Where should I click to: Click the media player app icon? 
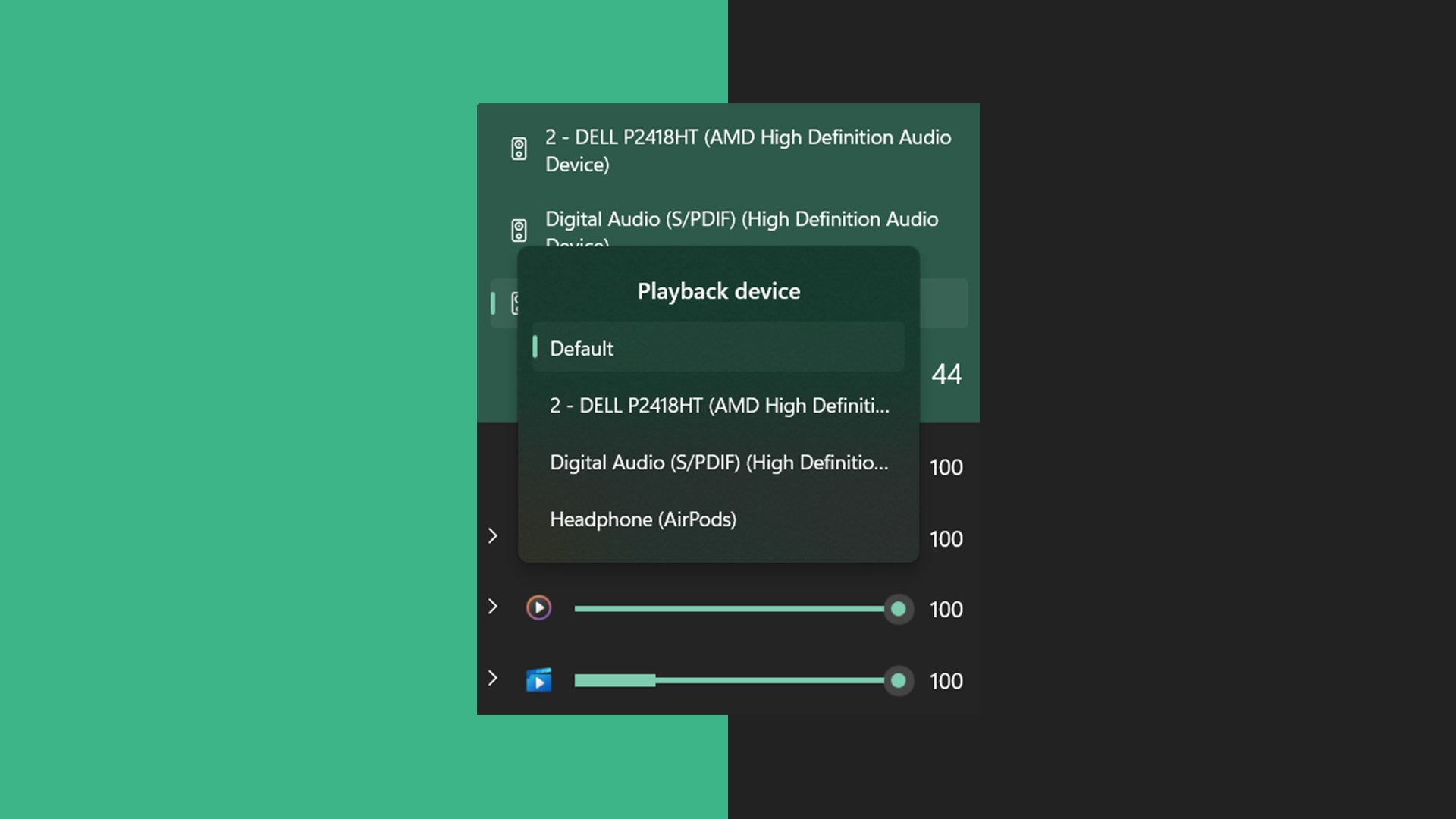coord(538,608)
